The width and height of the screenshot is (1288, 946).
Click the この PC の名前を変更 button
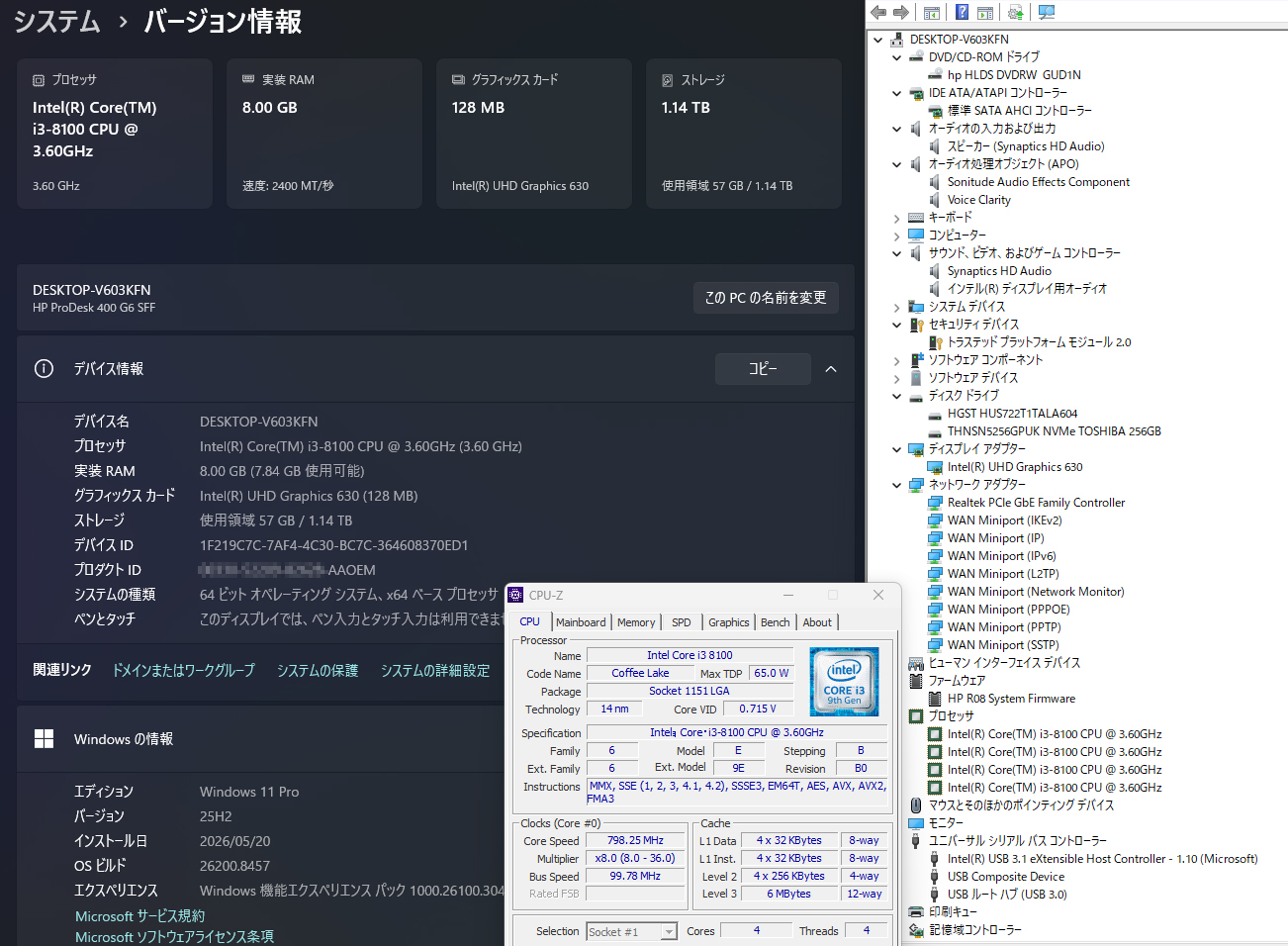click(766, 297)
